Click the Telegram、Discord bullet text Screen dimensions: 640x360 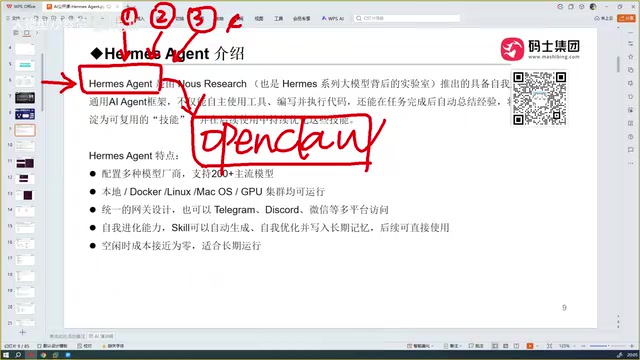(x=244, y=210)
